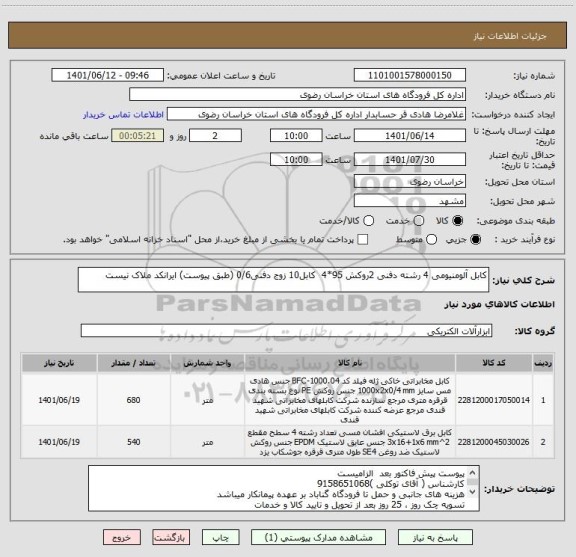
Task: Click row 1 telecom cable product description
Action: tap(350, 400)
